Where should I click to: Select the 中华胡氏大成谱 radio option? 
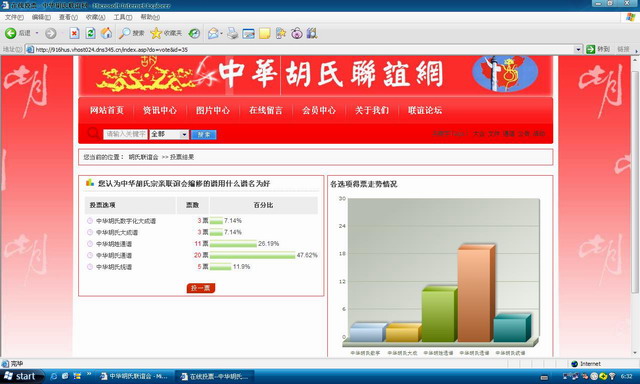[x=90, y=232]
